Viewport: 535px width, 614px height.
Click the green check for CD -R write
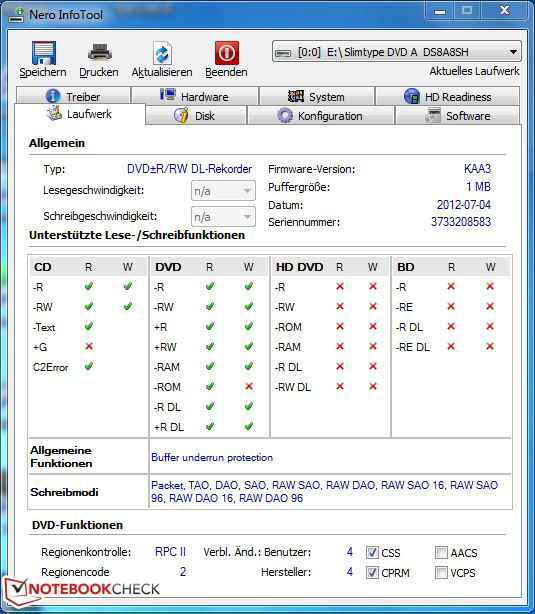128,287
